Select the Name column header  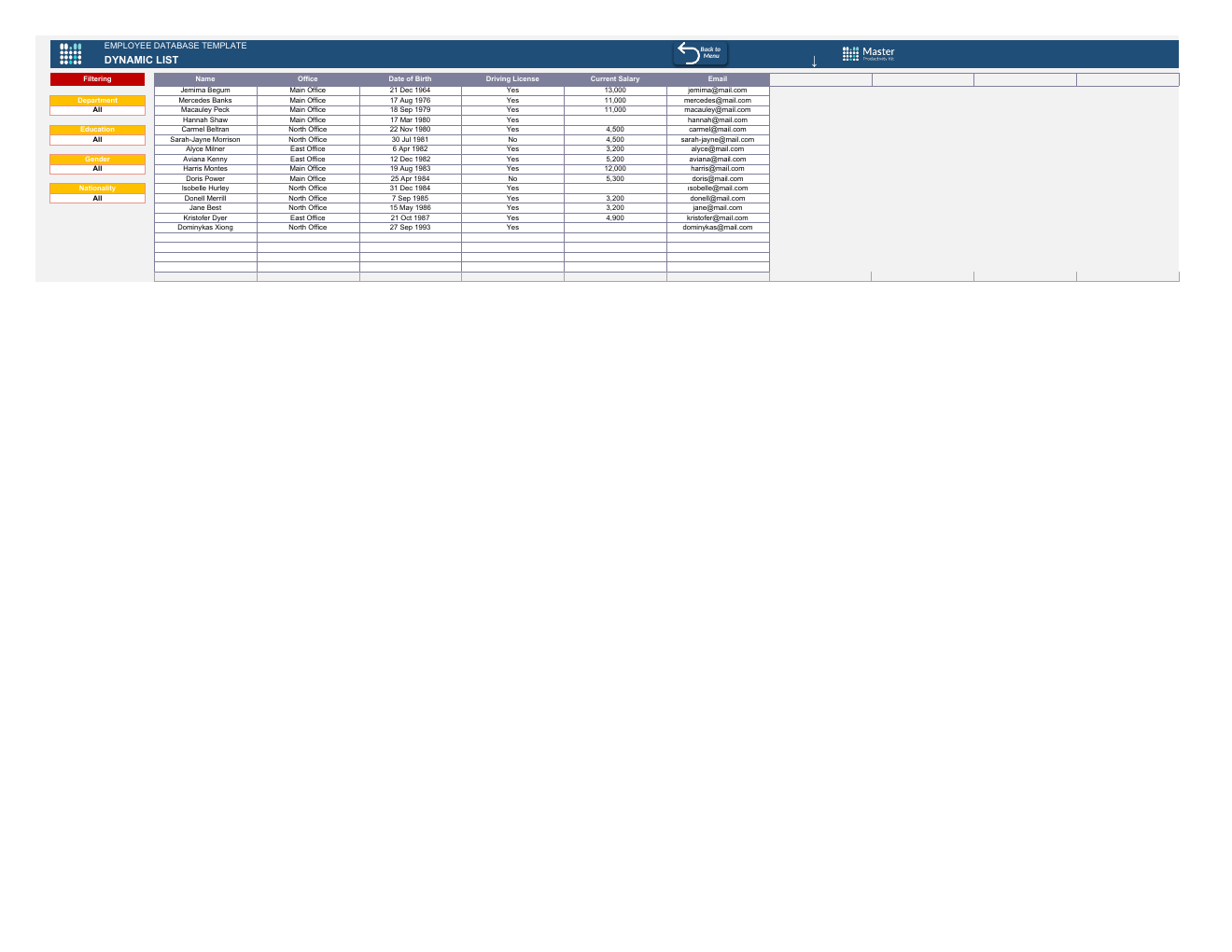click(x=205, y=79)
